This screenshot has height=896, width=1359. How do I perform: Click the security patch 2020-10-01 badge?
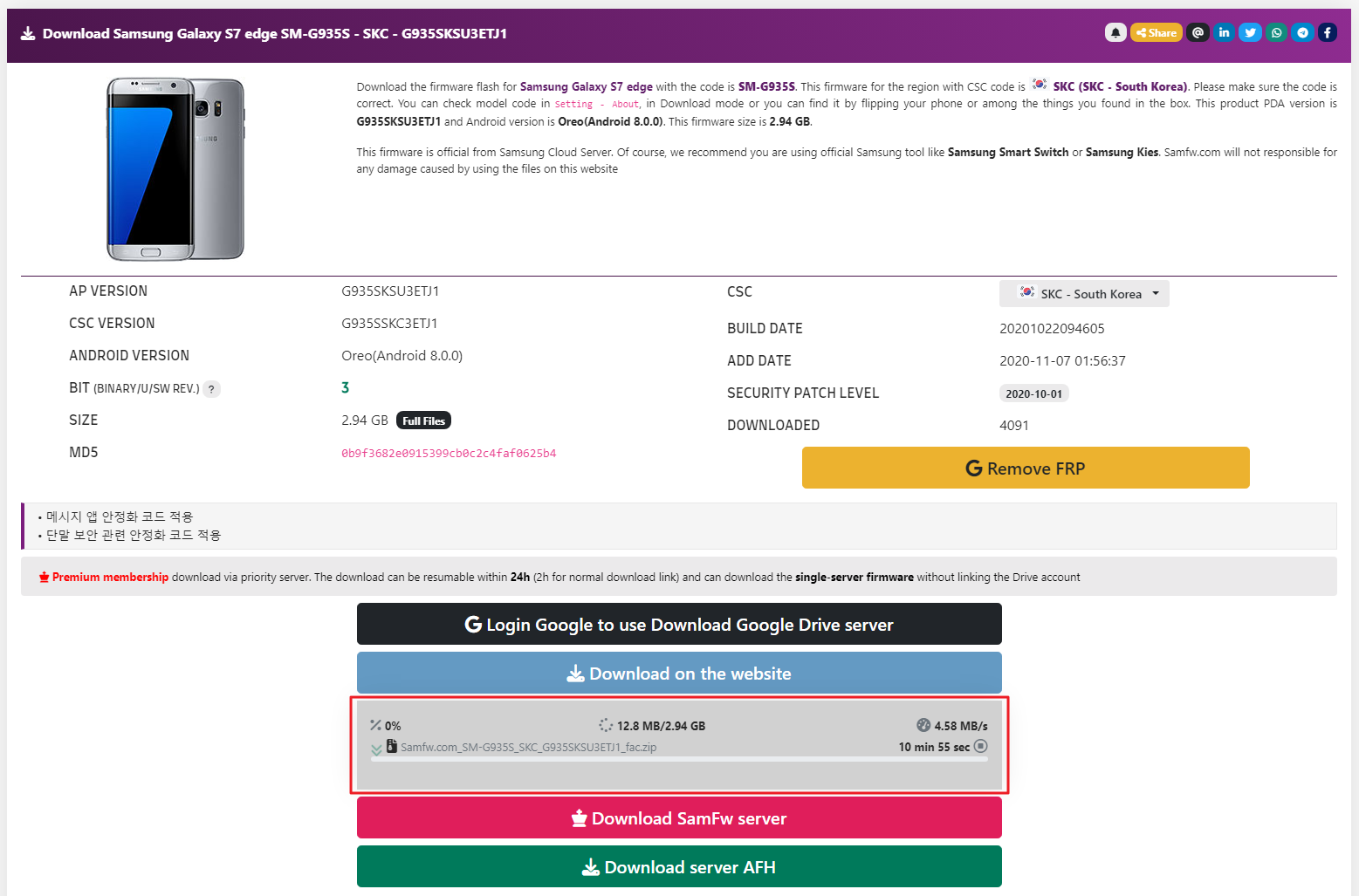1033,393
